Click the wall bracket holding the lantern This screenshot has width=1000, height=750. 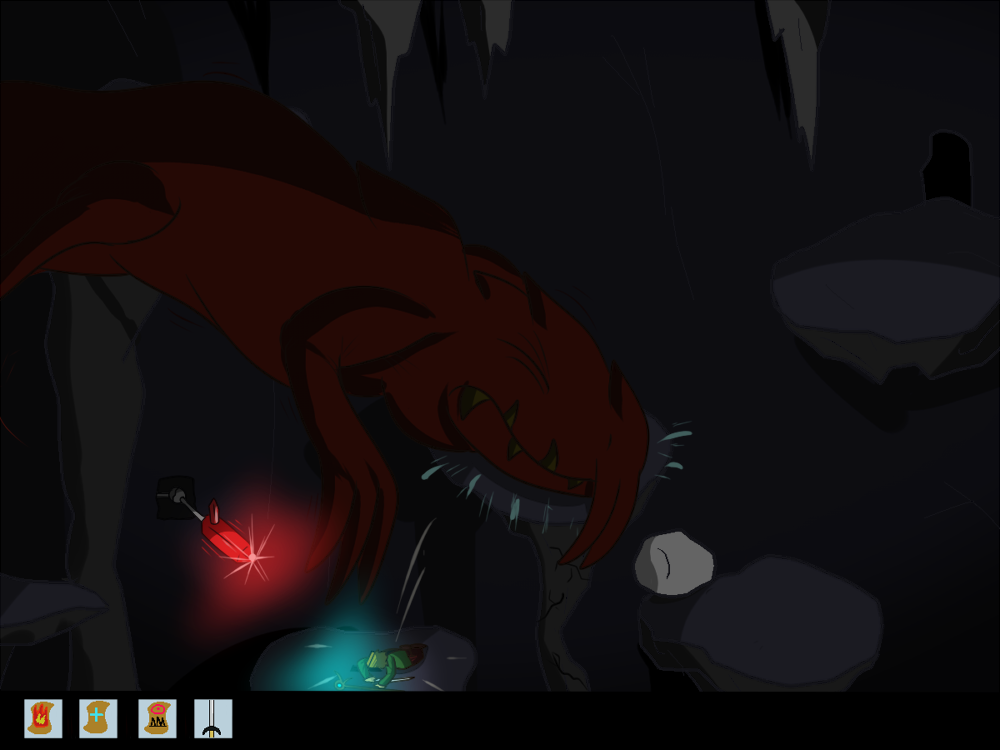coord(174,497)
